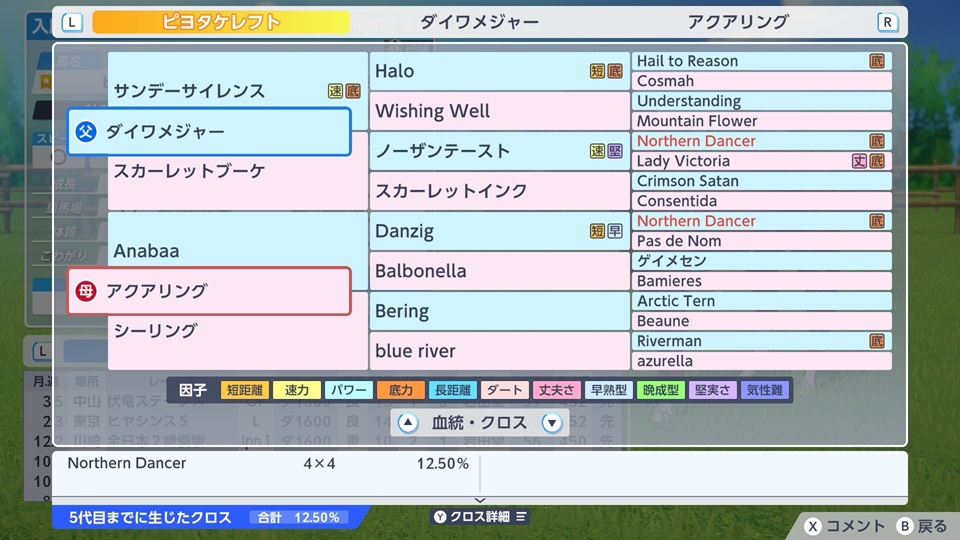Click the 底 factor icon on サンデーサイレンス
This screenshot has height=540, width=960.
click(x=353, y=91)
